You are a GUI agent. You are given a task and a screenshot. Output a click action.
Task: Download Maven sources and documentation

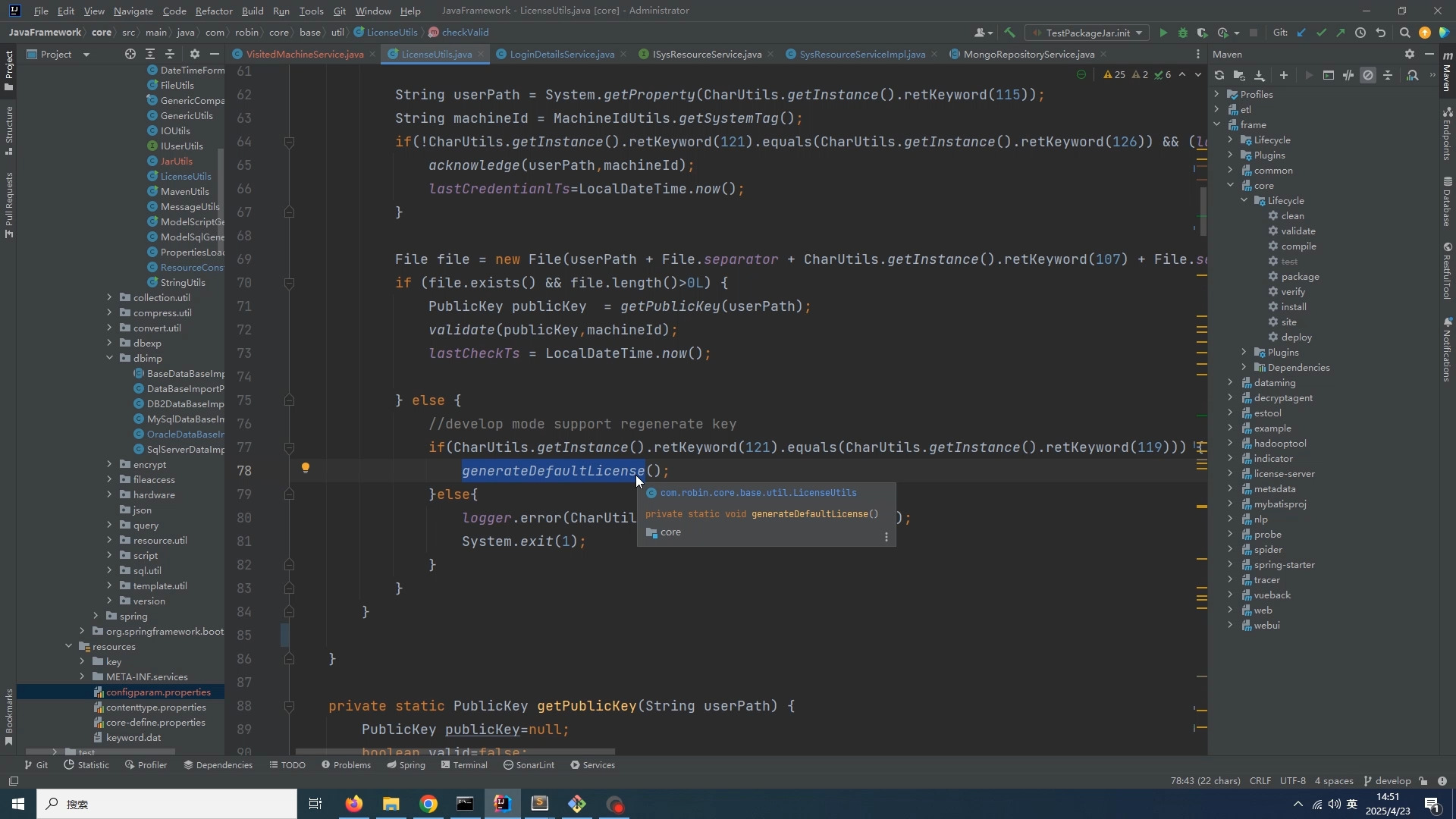point(1260,75)
